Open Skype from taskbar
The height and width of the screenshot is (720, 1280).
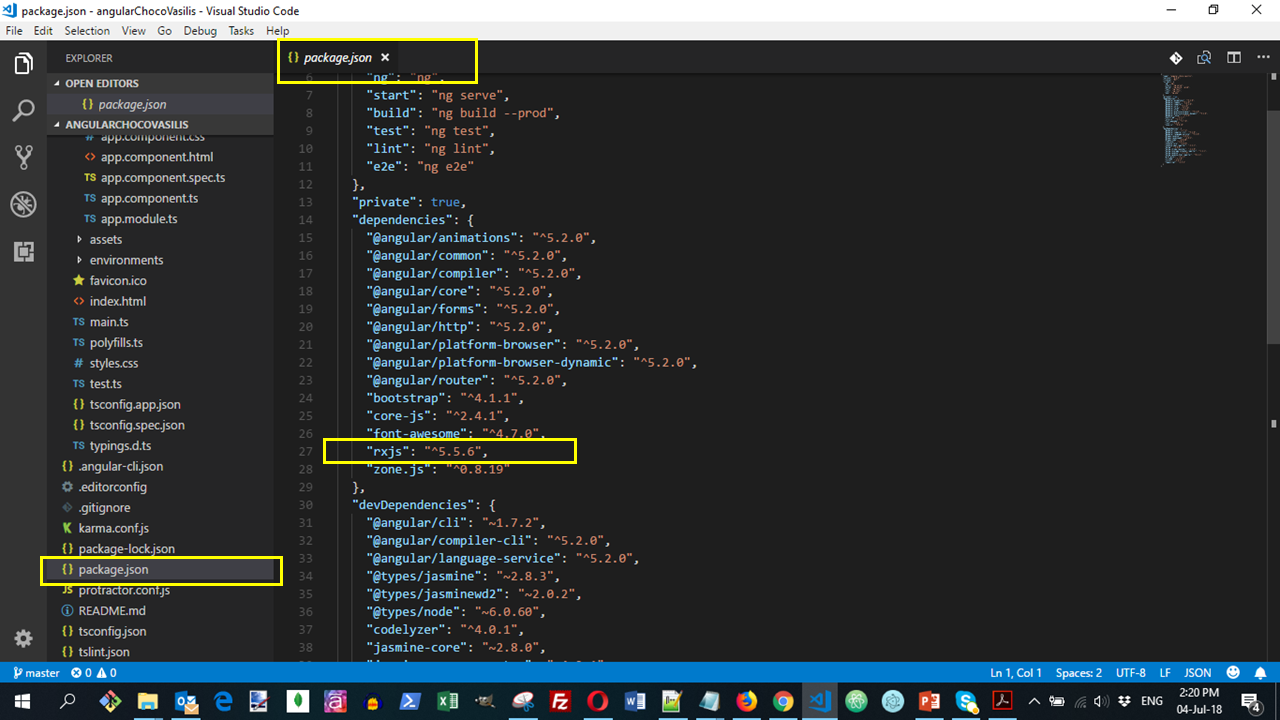pyautogui.click(x=966, y=701)
